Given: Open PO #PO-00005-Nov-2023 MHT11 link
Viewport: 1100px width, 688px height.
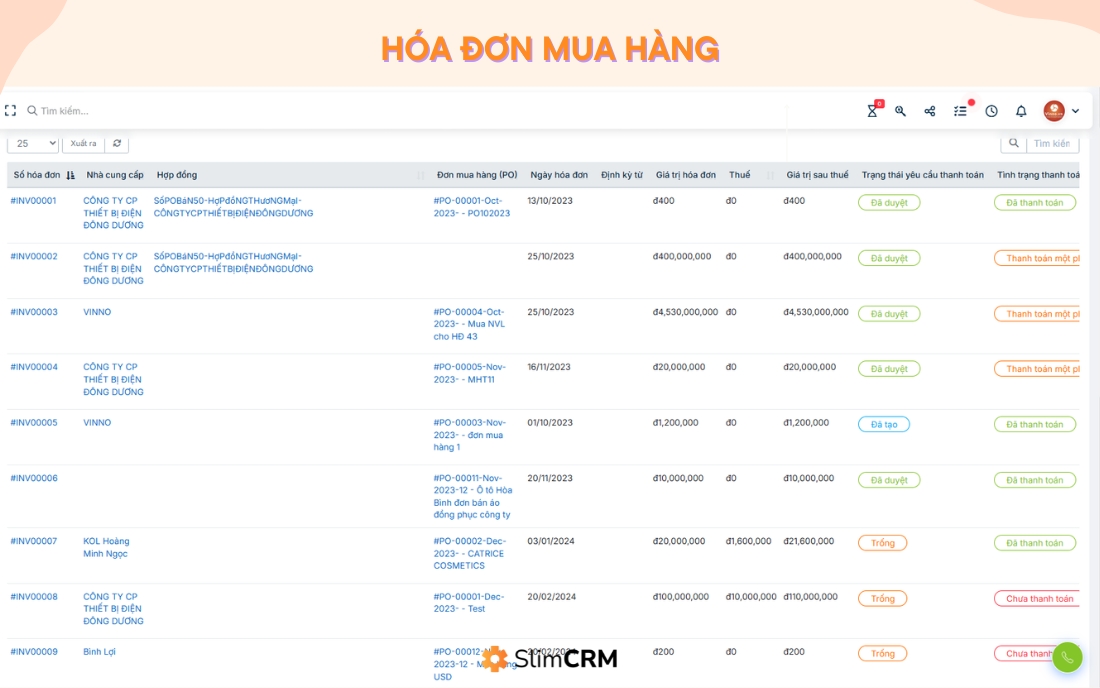Looking at the screenshot, I should (x=469, y=373).
